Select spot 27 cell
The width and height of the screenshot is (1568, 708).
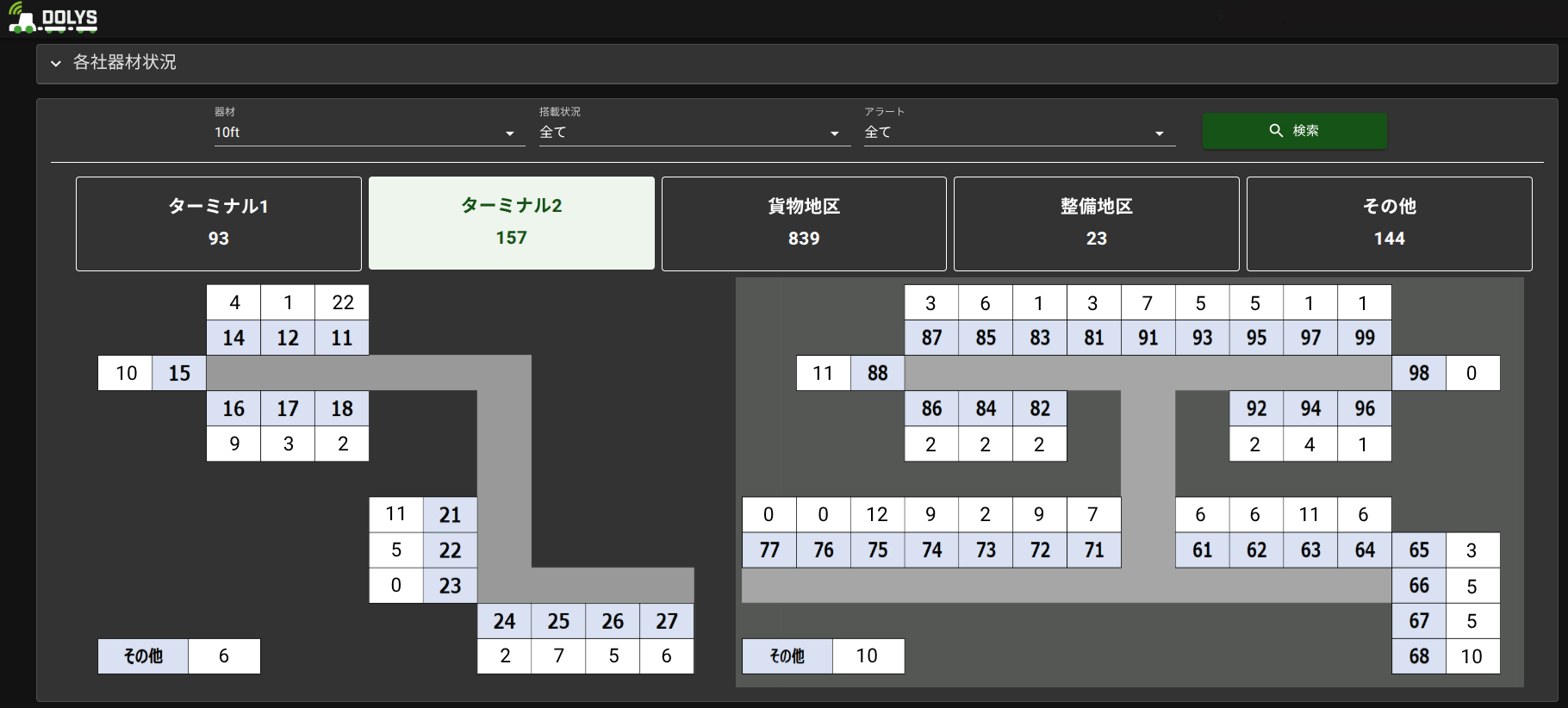[x=666, y=621]
